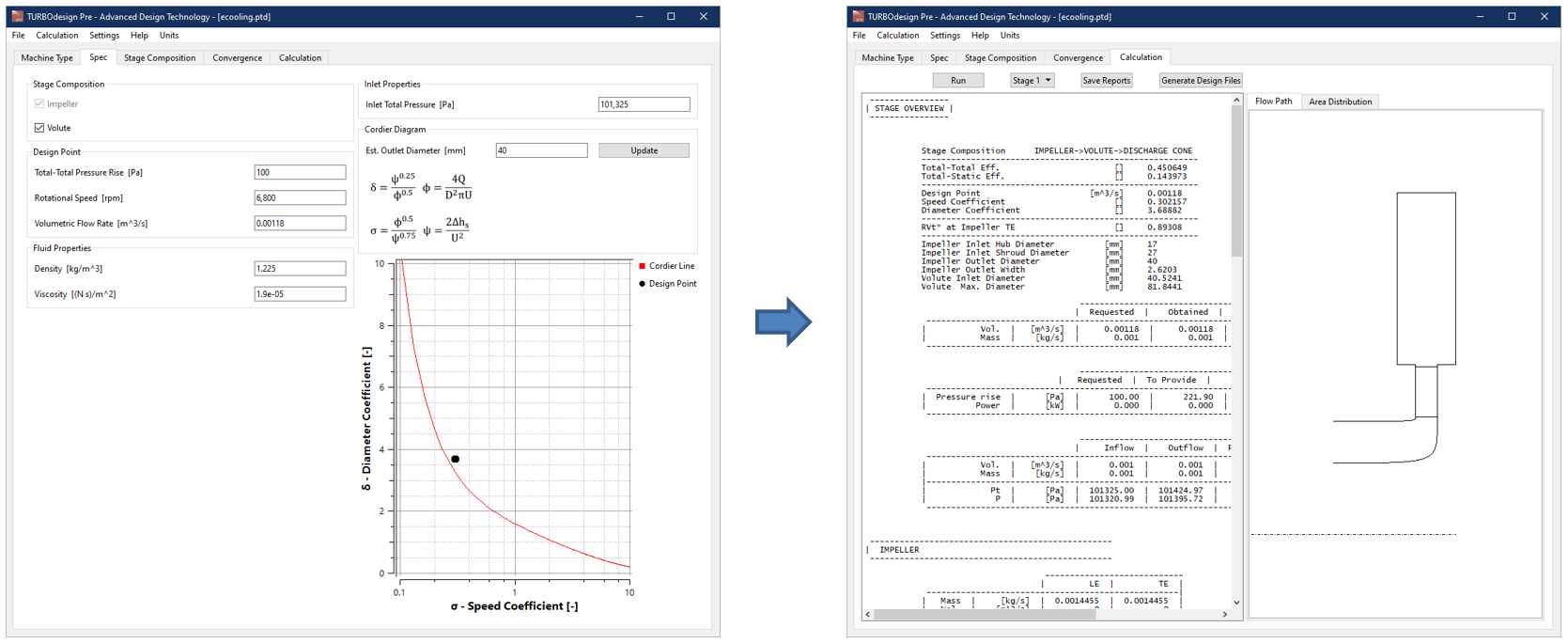Click the TURBOdesign app icon in left window

tap(17, 16)
